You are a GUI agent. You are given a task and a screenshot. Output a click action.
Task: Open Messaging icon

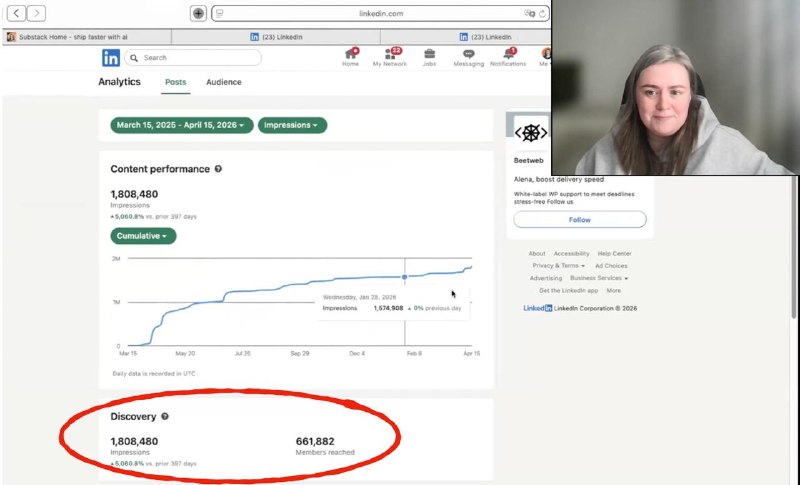pos(468,57)
